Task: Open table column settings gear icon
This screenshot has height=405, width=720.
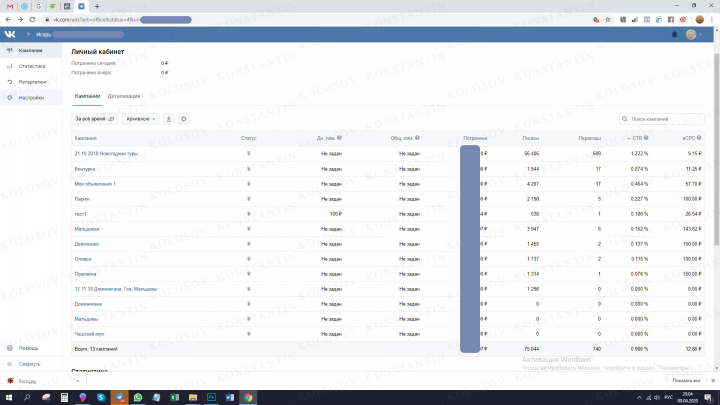Action: pyautogui.click(x=184, y=119)
